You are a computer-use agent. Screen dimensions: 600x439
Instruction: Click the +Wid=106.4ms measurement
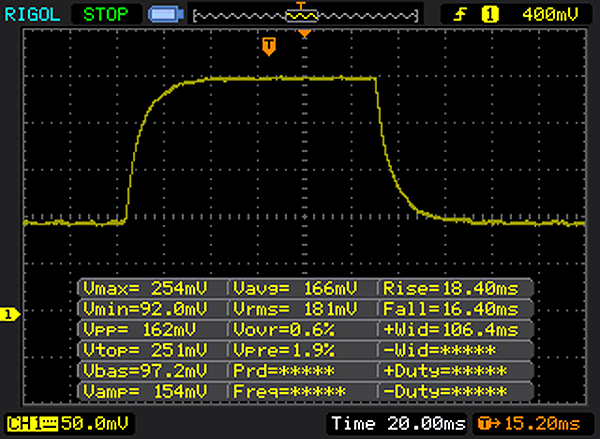451,330
